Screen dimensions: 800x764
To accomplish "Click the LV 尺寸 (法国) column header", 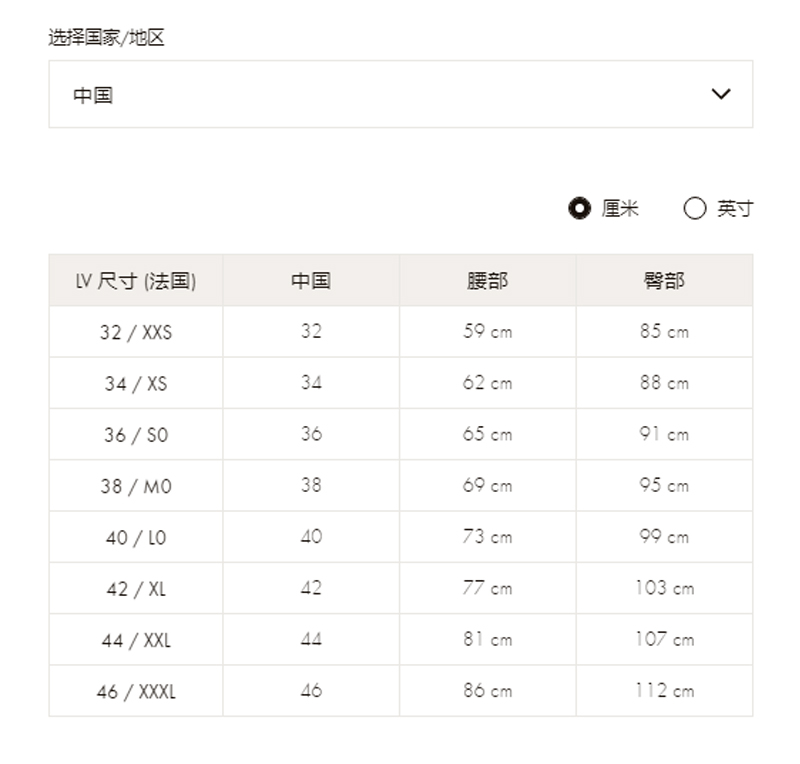I will (136, 281).
